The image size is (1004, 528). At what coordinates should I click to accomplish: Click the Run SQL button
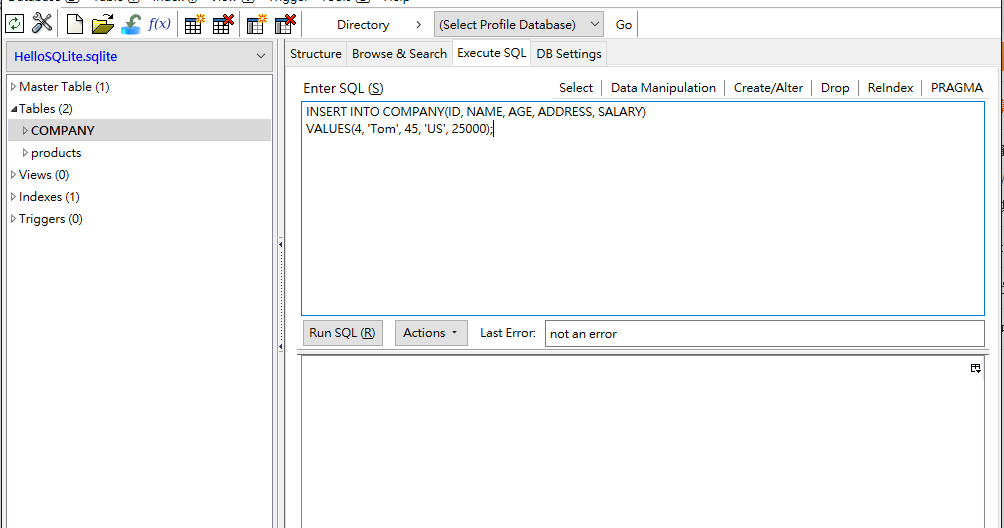pos(343,333)
